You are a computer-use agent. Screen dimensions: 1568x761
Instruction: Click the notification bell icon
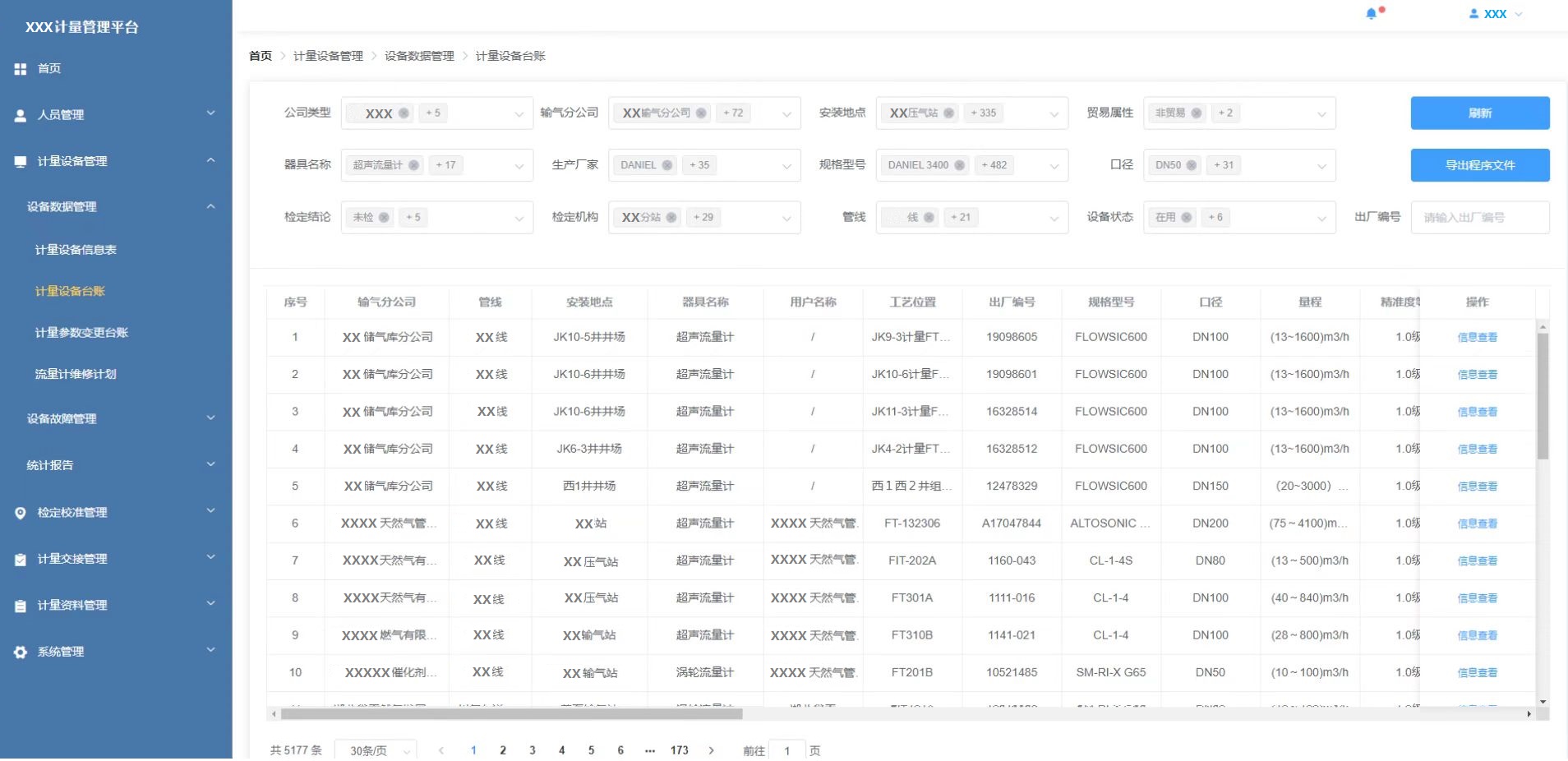pos(1371,14)
